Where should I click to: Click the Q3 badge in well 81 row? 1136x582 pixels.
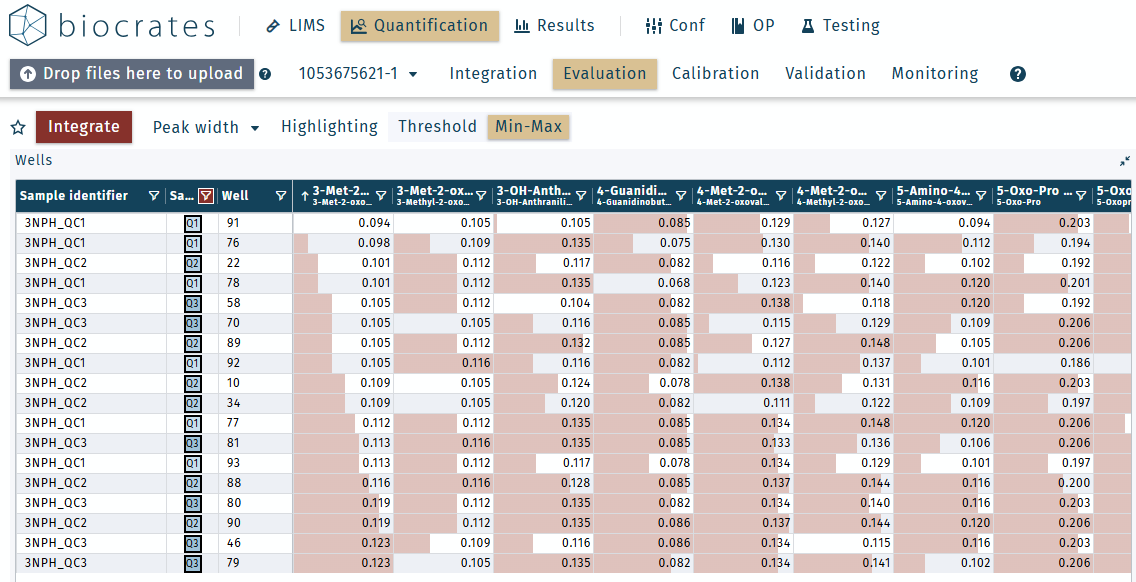[193, 444]
